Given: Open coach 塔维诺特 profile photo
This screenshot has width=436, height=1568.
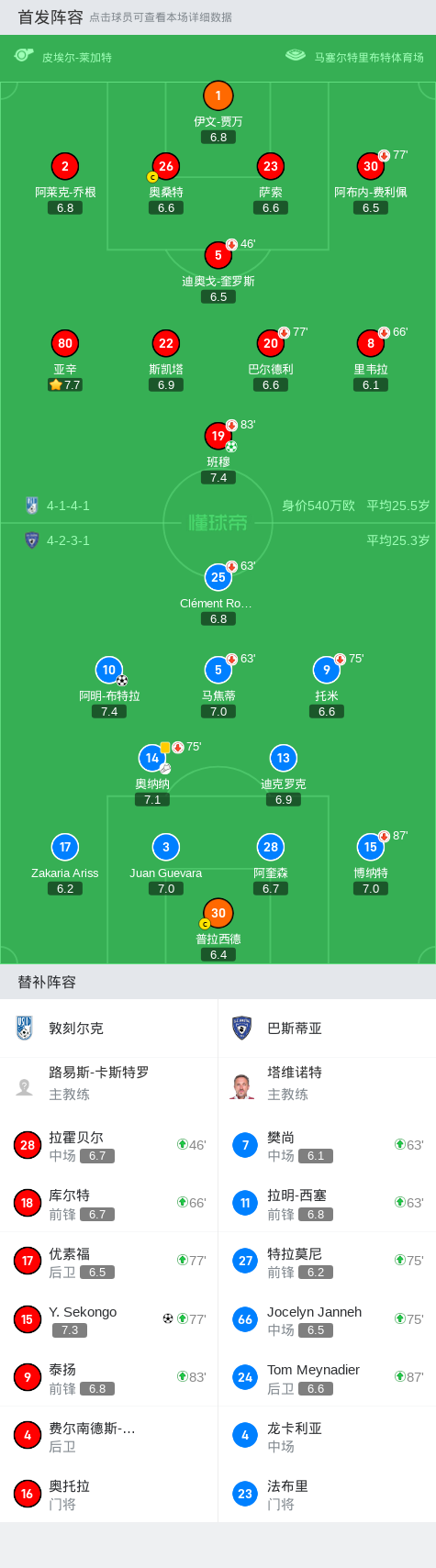Looking at the screenshot, I should click(242, 1085).
